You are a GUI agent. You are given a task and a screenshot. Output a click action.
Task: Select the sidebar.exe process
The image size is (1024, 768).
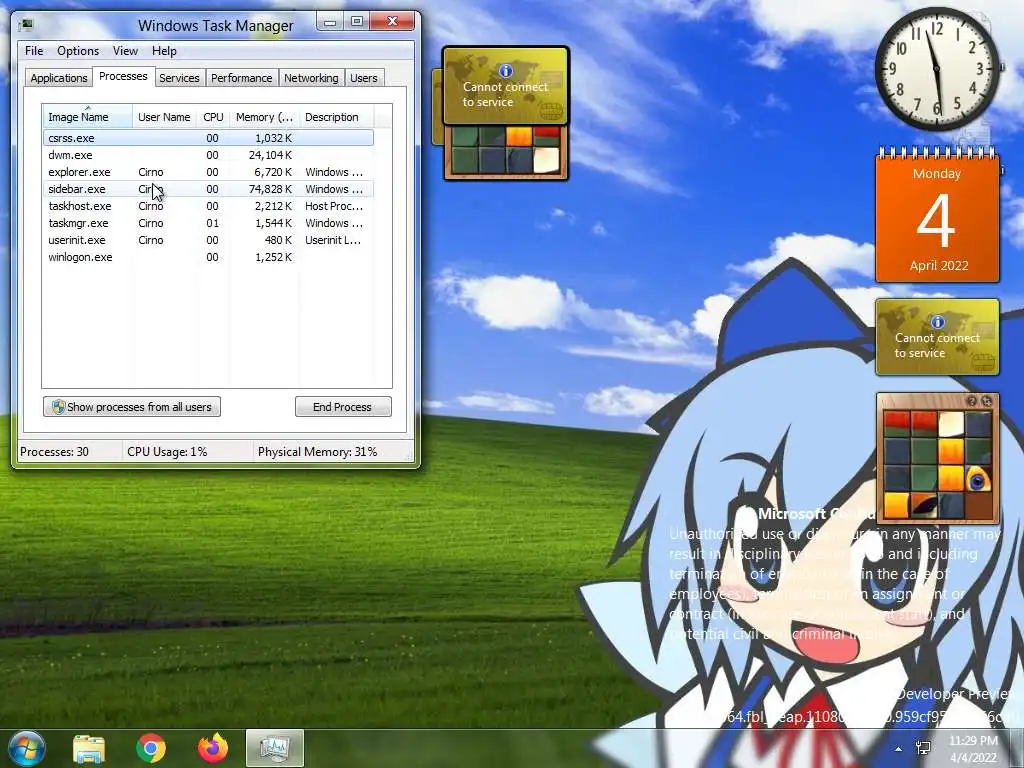click(208, 189)
